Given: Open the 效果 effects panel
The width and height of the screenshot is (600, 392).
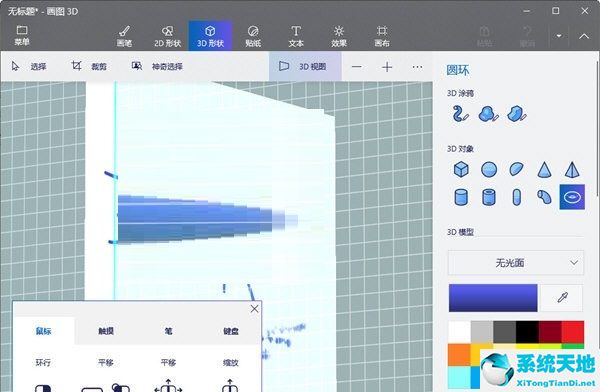Looking at the screenshot, I should (x=339, y=36).
